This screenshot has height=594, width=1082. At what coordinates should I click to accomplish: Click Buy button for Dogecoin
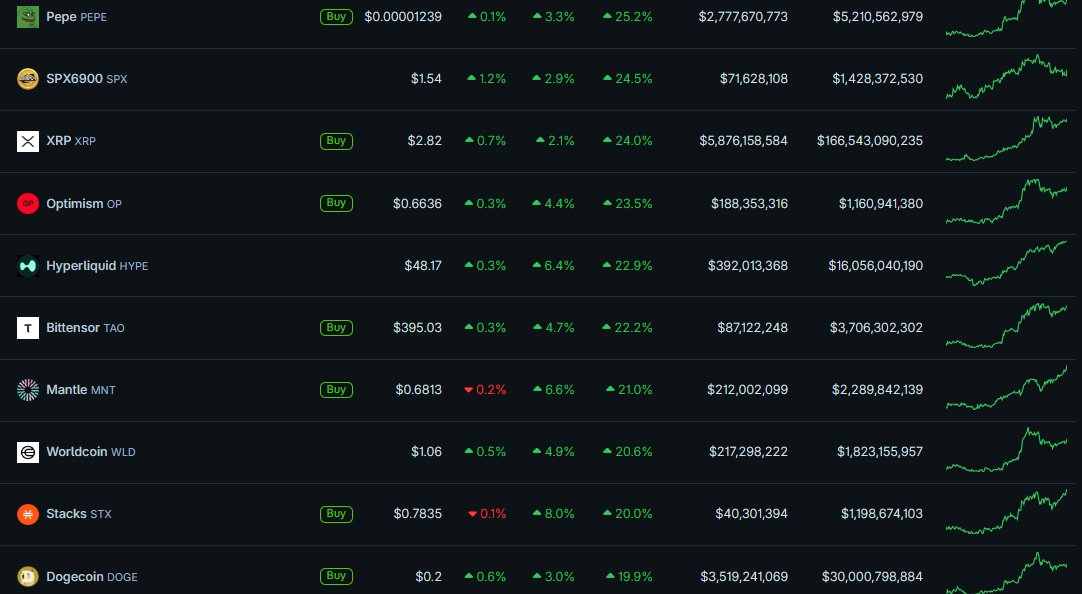pyautogui.click(x=336, y=576)
